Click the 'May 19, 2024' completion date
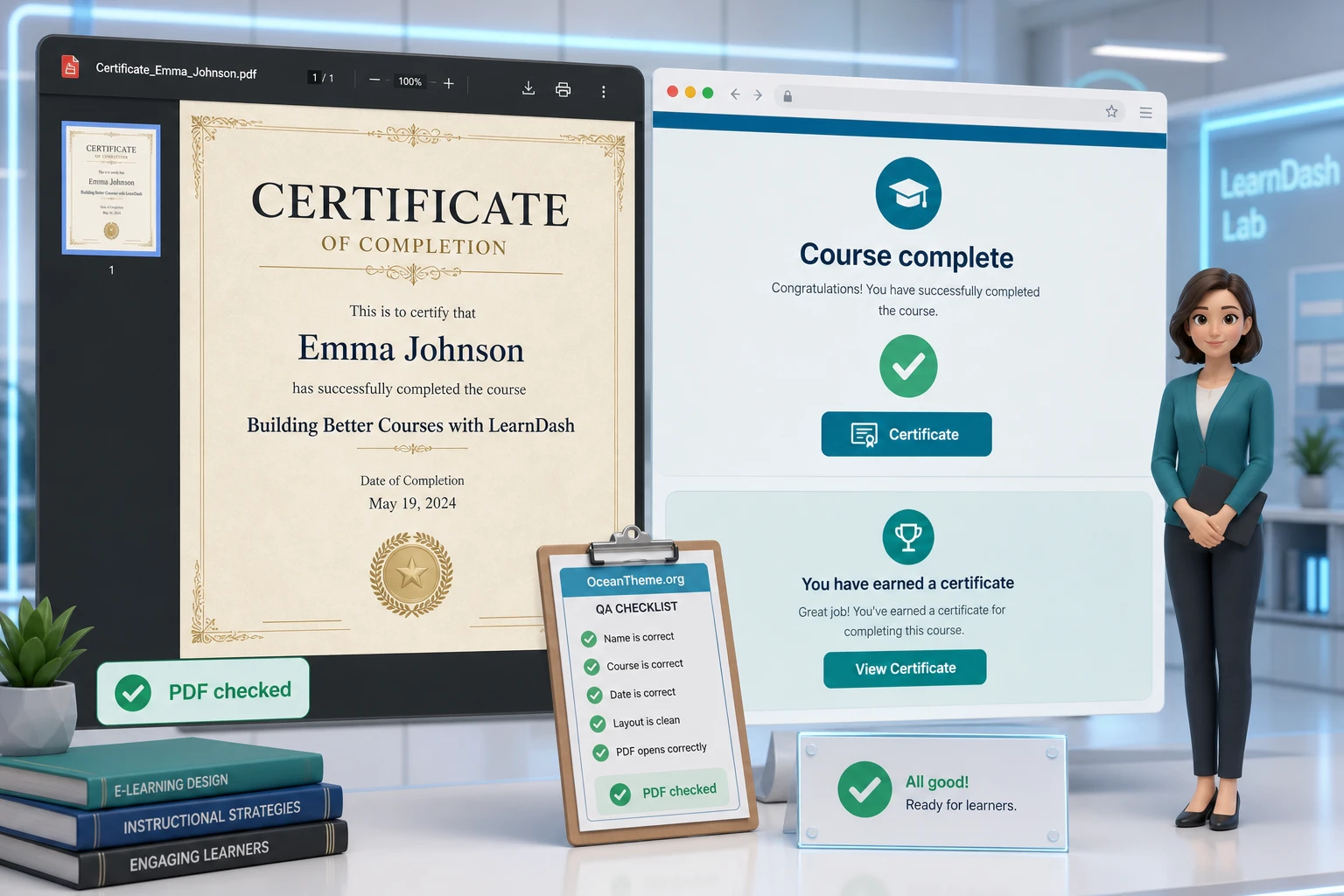This screenshot has width=1344, height=896. [x=412, y=503]
